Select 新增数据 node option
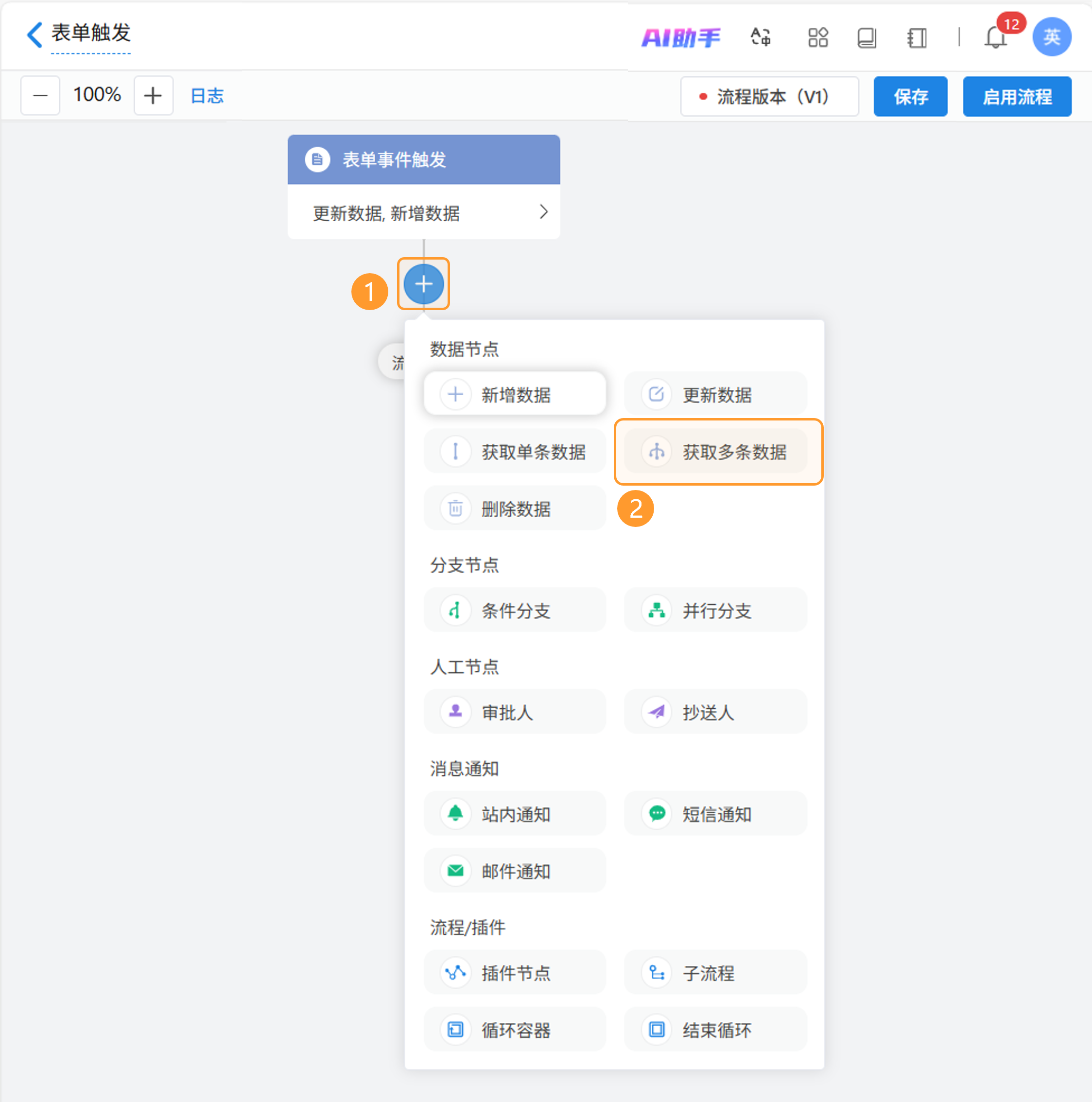Image resolution: width=1092 pixels, height=1102 pixels. (x=514, y=394)
